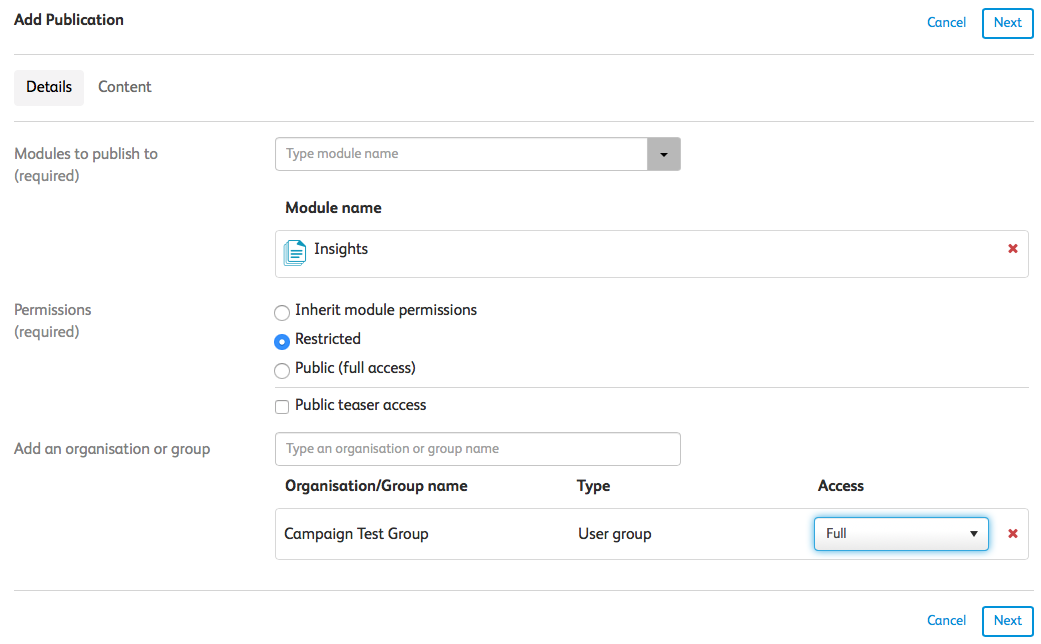Click the Public teaser access label
1041x644 pixels.
tap(360, 405)
